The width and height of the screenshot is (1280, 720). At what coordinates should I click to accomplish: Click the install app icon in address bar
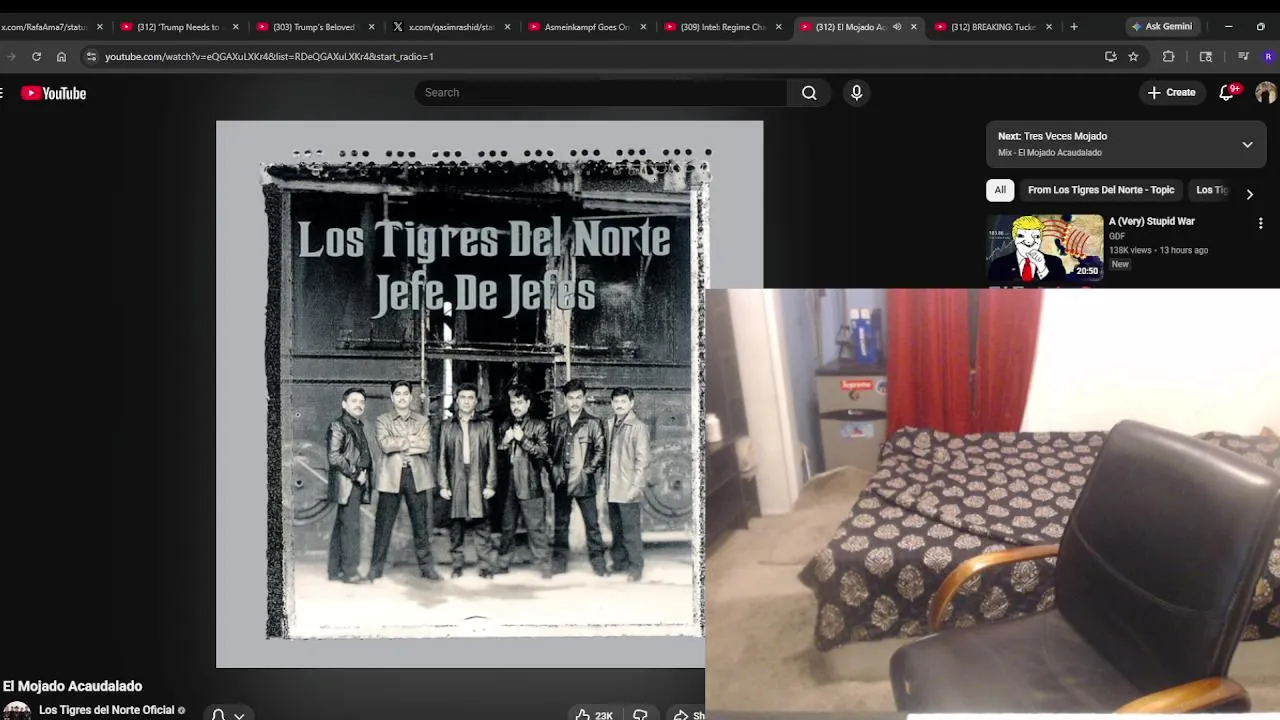tap(1110, 57)
